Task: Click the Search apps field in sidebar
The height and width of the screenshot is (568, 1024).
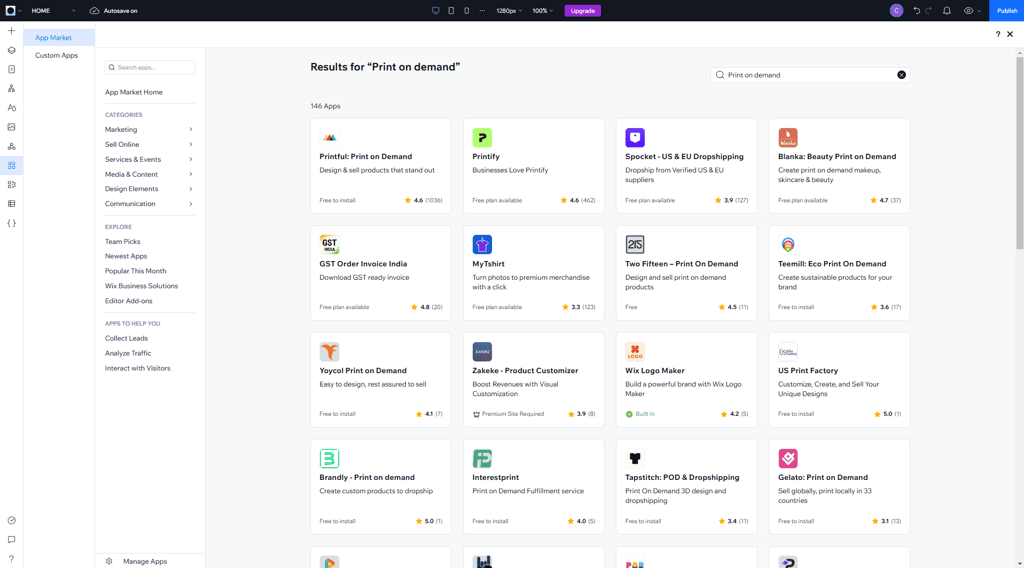Action: click(150, 67)
